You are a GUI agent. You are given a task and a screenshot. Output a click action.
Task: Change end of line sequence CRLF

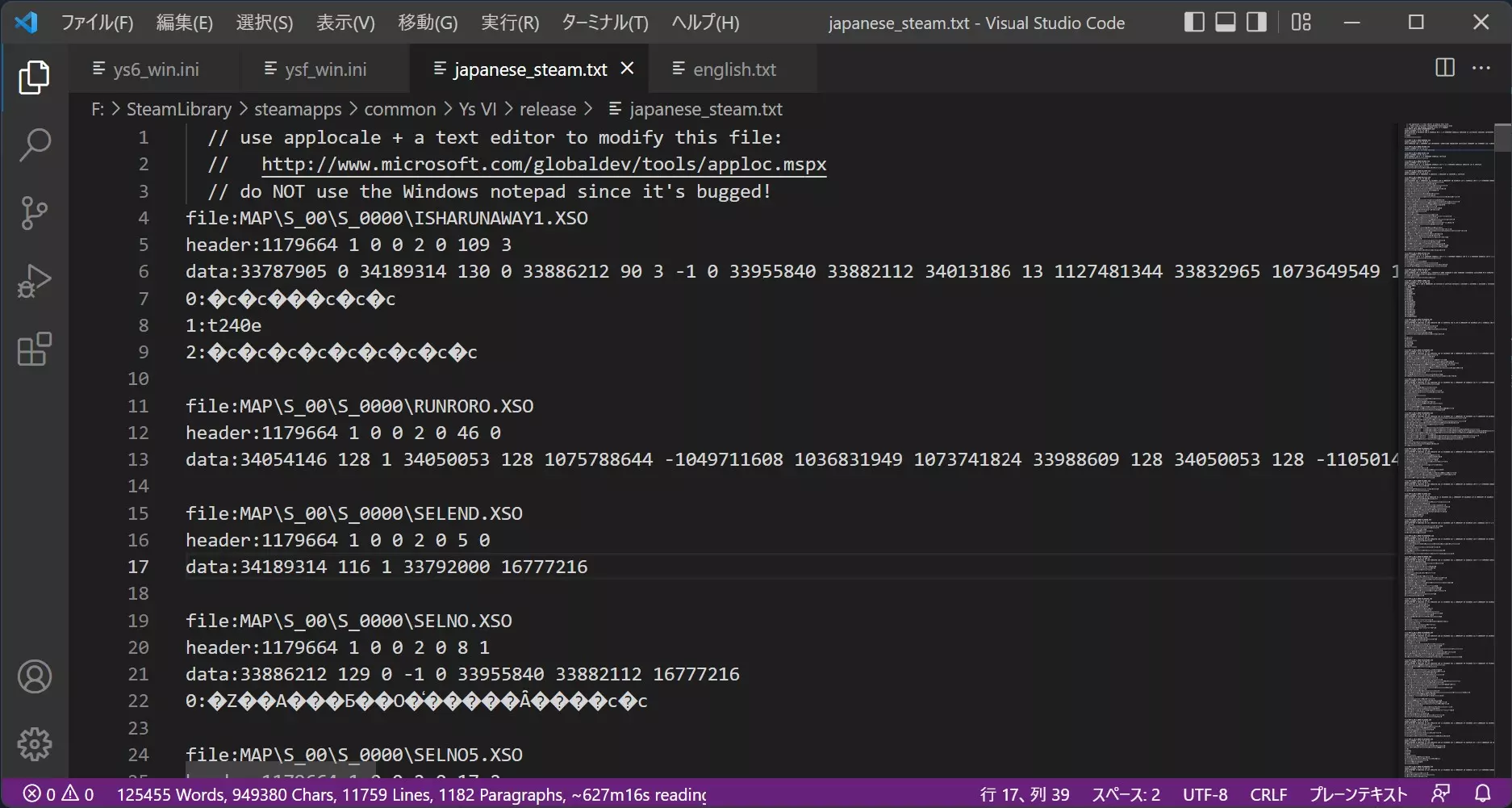(1268, 794)
